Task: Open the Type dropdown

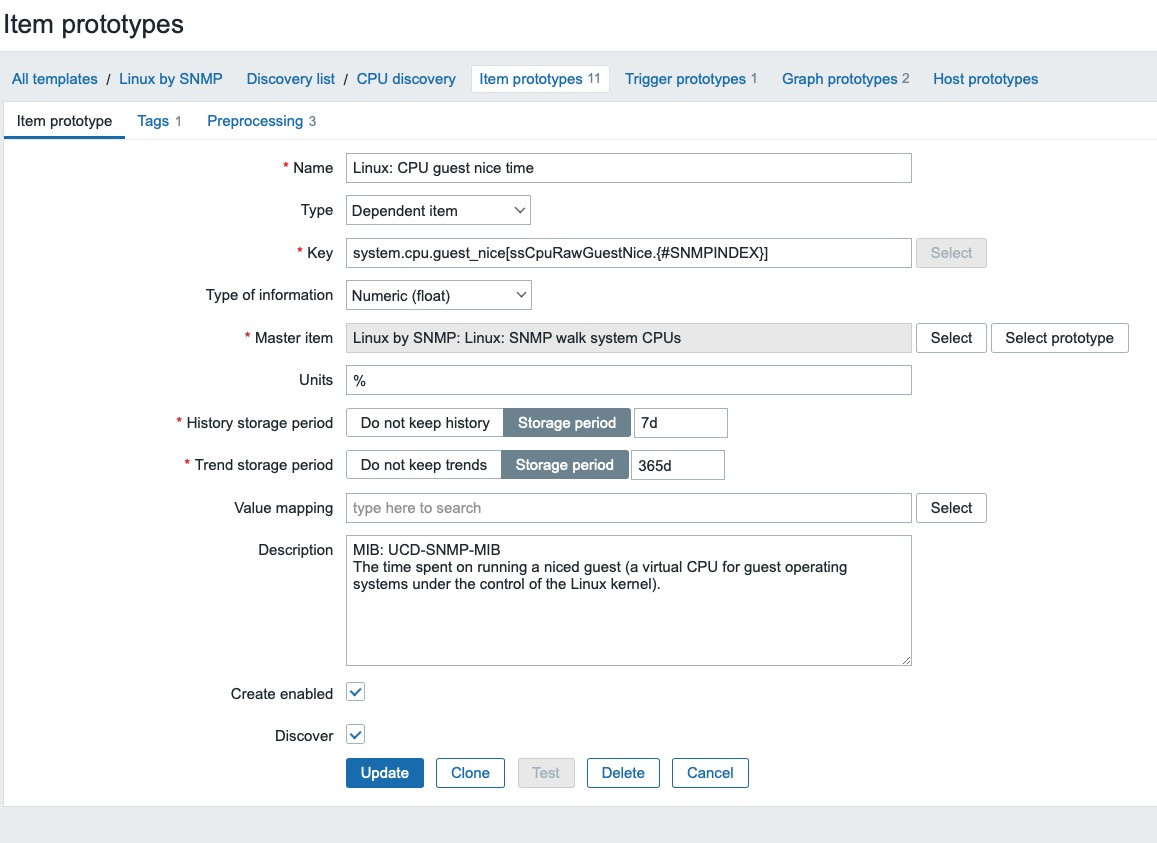Action: pyautogui.click(x=438, y=211)
